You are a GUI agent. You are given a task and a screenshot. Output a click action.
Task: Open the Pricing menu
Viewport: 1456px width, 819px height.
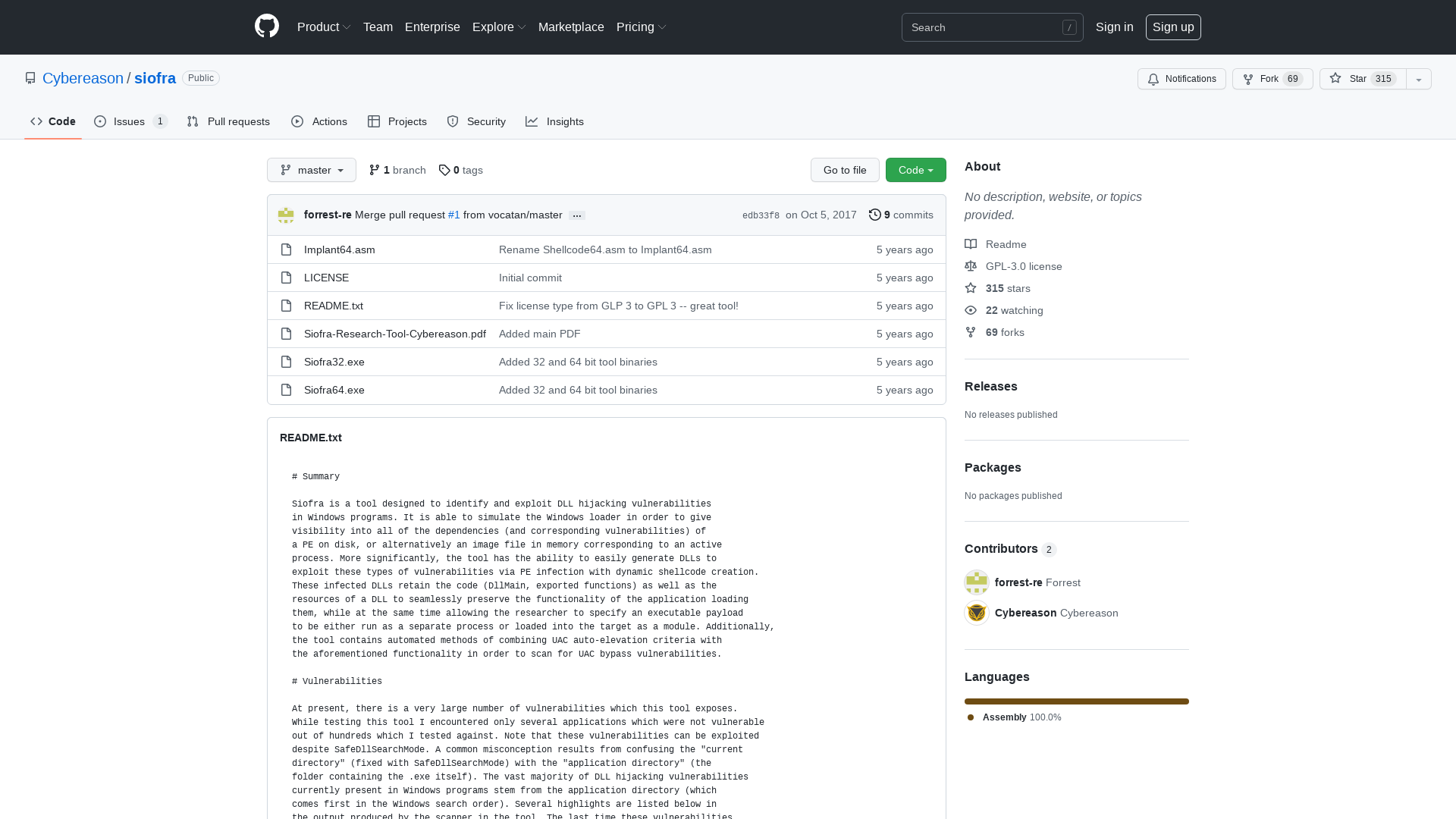click(640, 27)
